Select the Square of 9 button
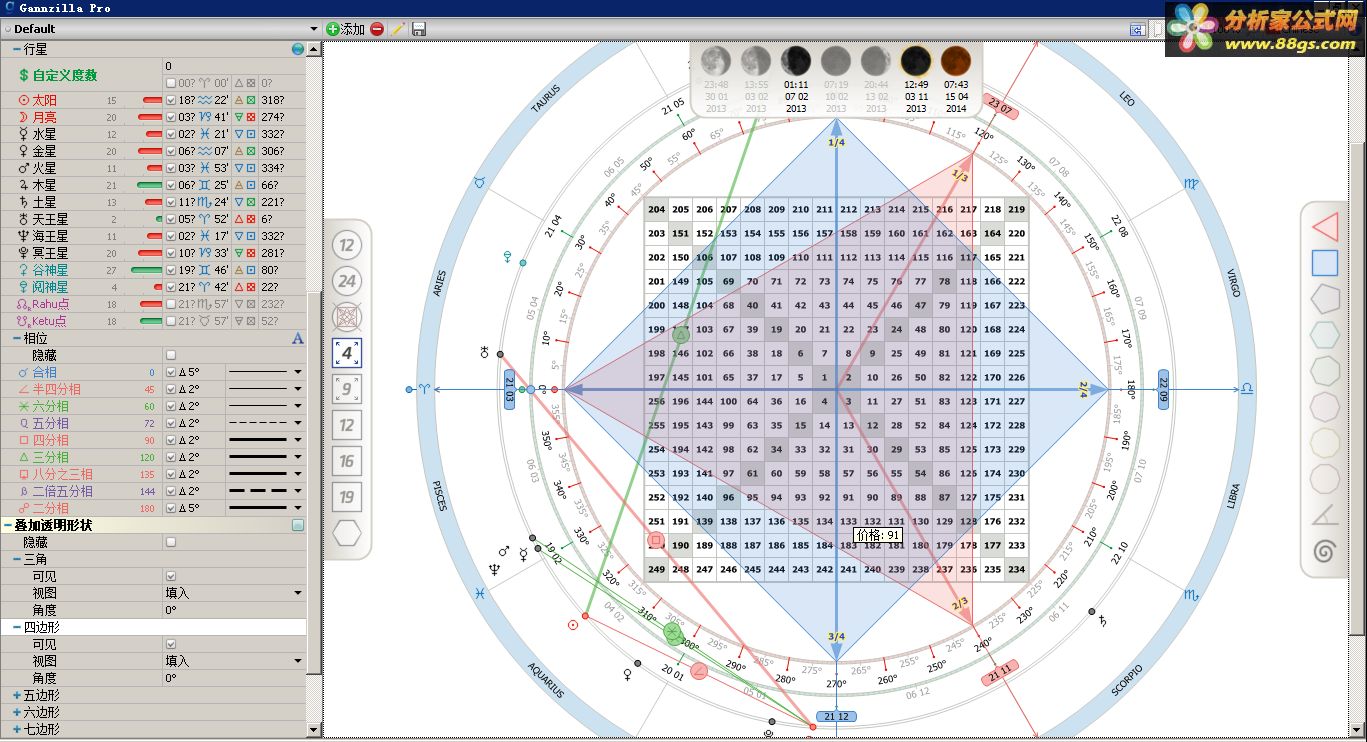1367x742 pixels. pyautogui.click(x=347, y=389)
